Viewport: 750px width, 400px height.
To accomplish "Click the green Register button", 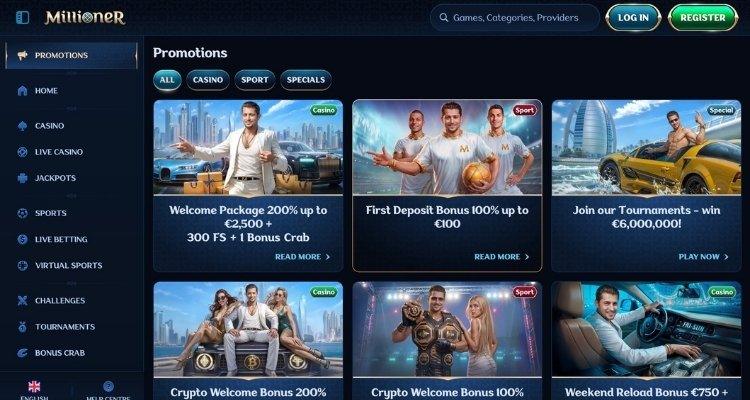I will pos(703,18).
